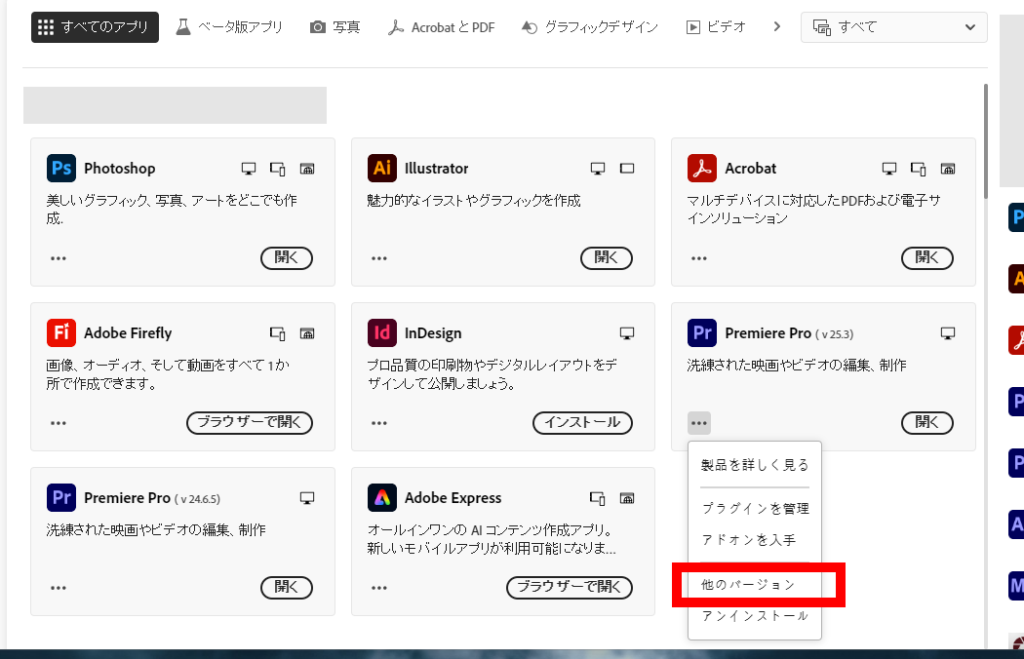Click Adobe Firefly's web platform icon

coord(307,333)
